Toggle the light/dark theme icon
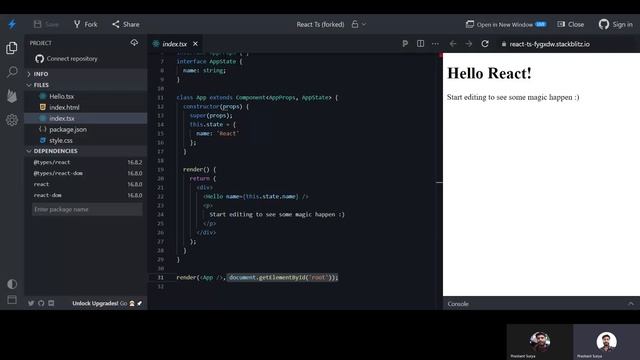 click(12, 284)
